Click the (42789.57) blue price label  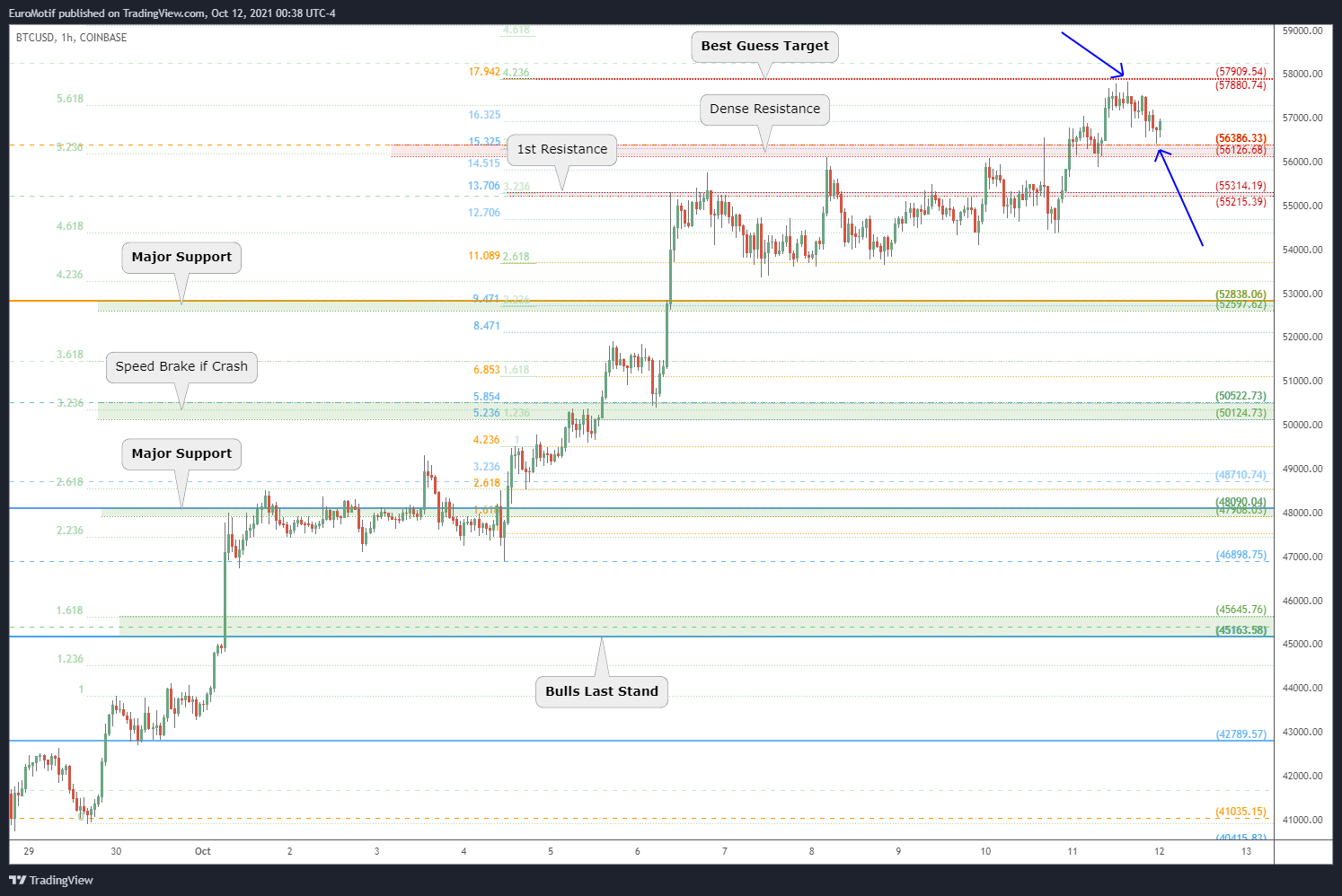click(x=1240, y=734)
